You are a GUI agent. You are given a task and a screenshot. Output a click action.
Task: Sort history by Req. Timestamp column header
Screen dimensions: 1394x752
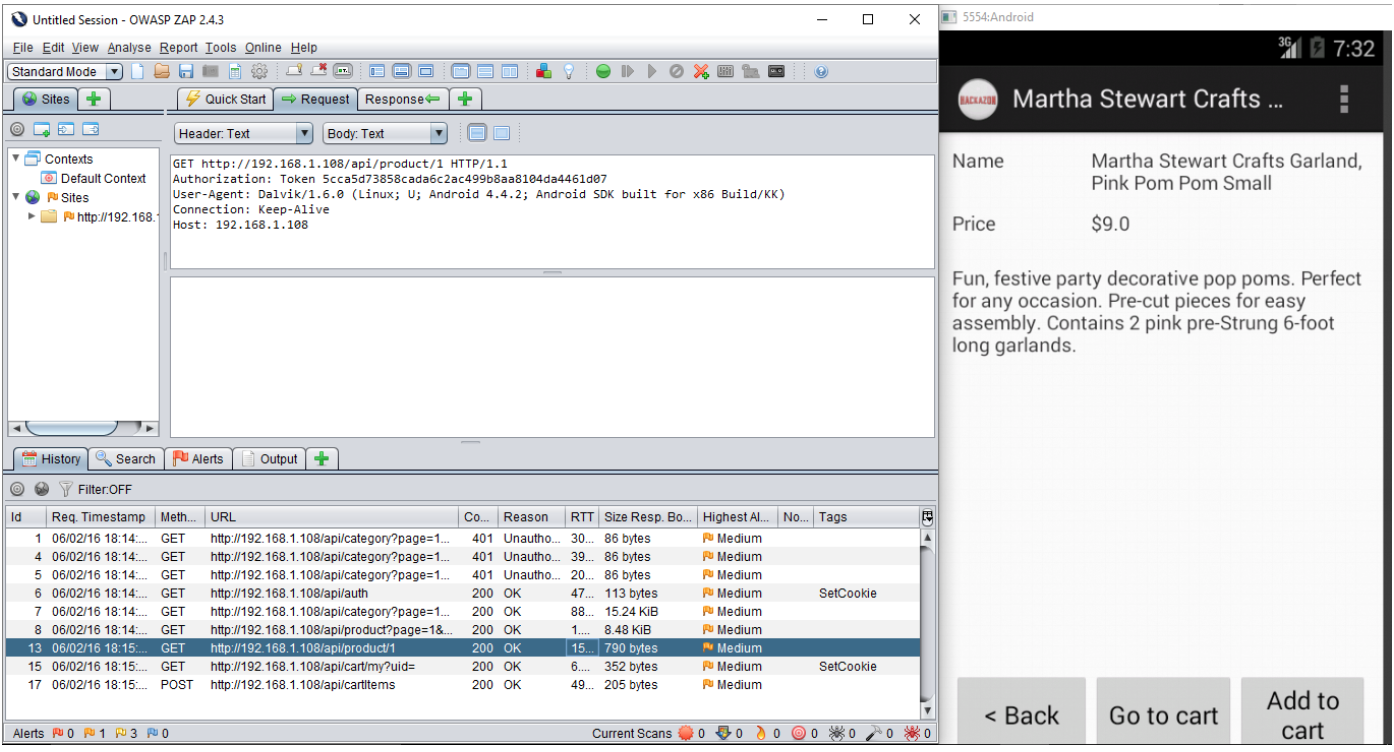pyautogui.click(x=100, y=517)
